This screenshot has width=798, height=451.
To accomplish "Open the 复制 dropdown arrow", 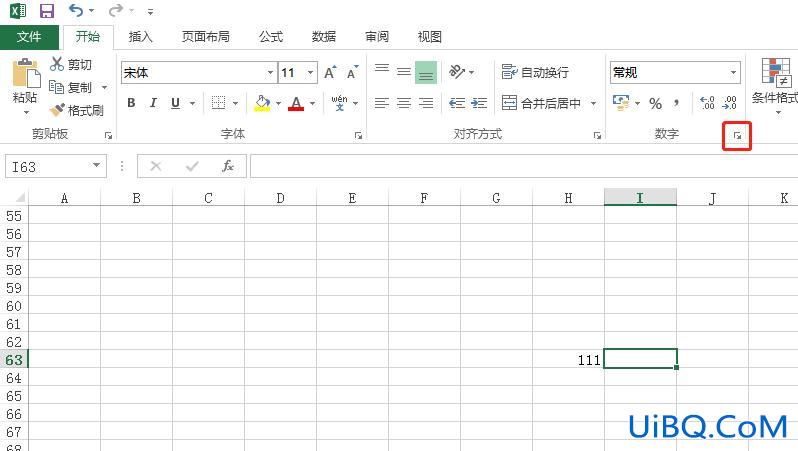I will pos(104,88).
